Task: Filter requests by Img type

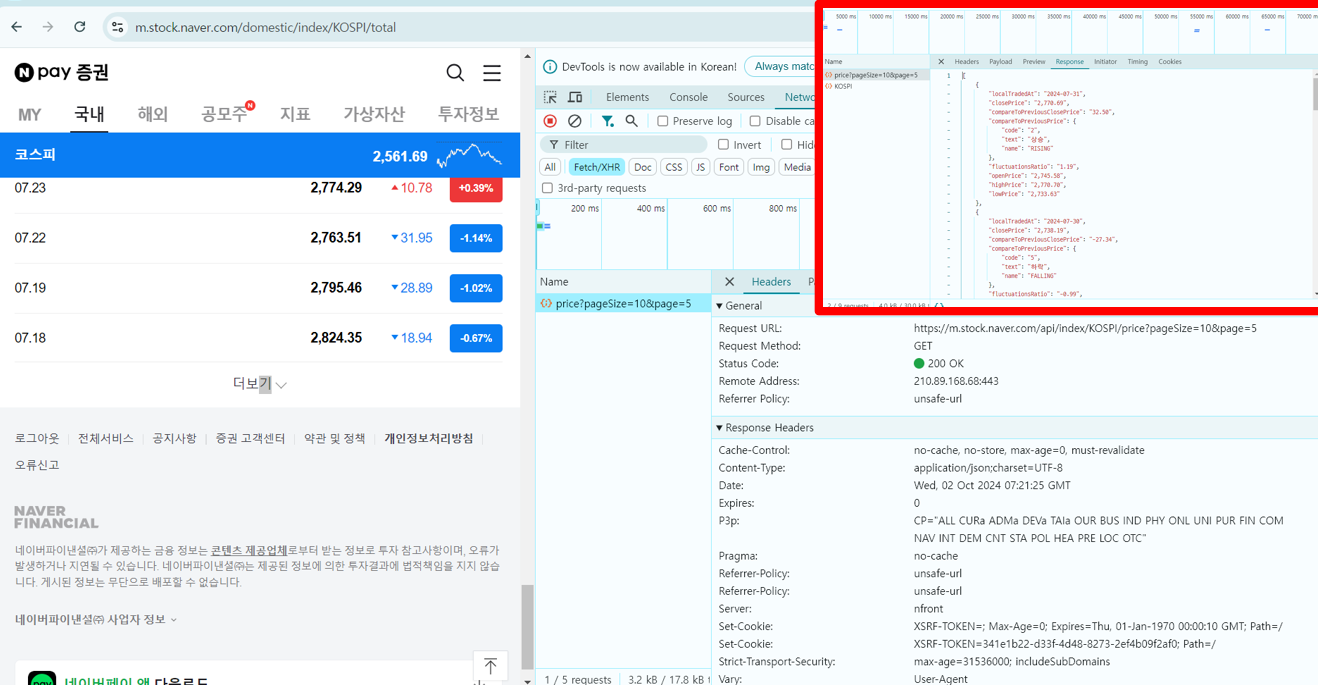Action: (761, 167)
